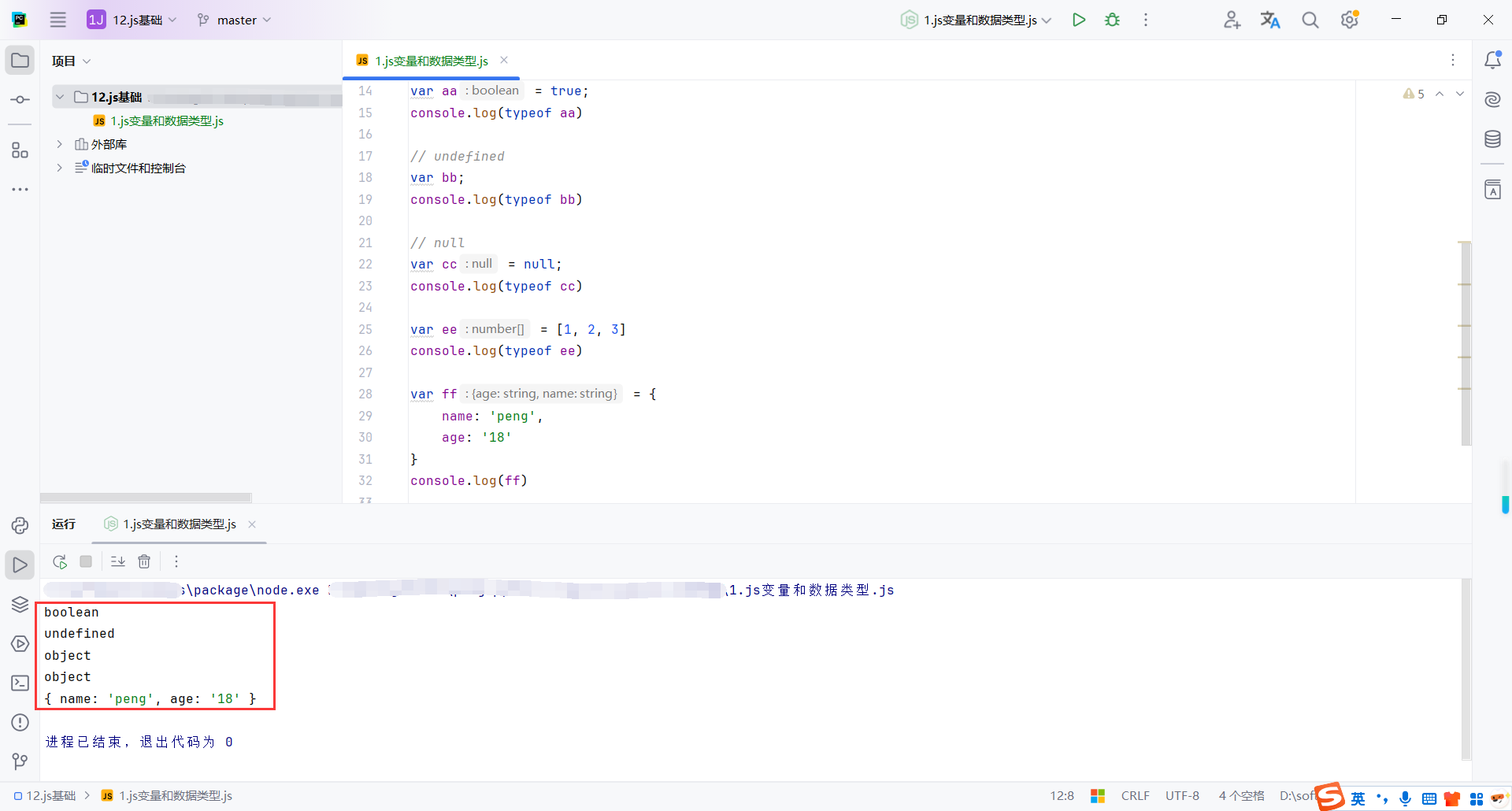
Task: Open the Terminal tool window
Action: (x=20, y=683)
